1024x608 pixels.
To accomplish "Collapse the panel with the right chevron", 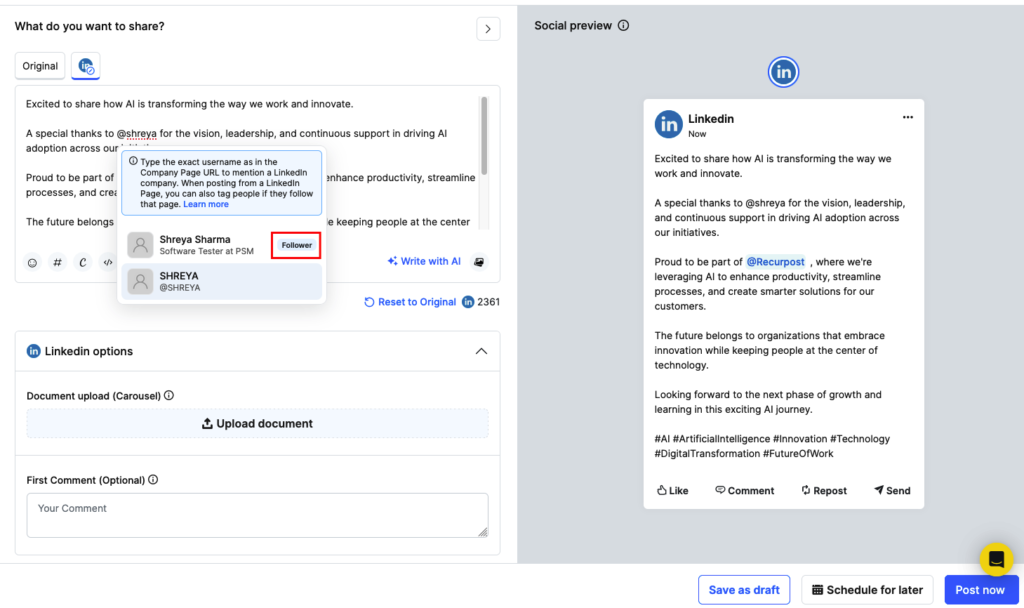I will pos(488,29).
